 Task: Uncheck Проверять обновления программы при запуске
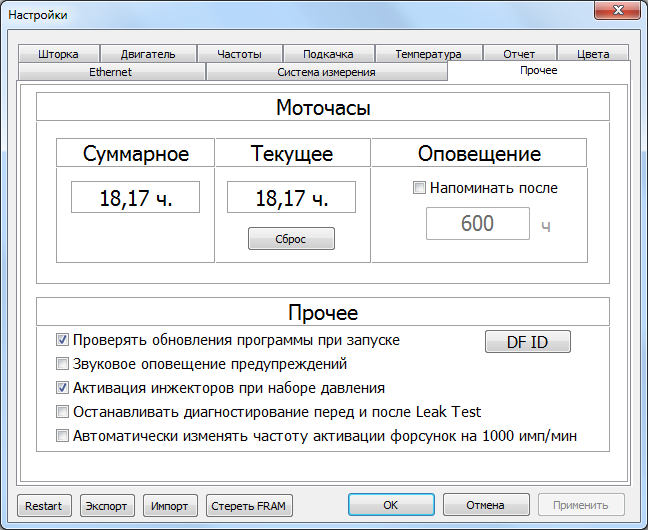click(62, 340)
